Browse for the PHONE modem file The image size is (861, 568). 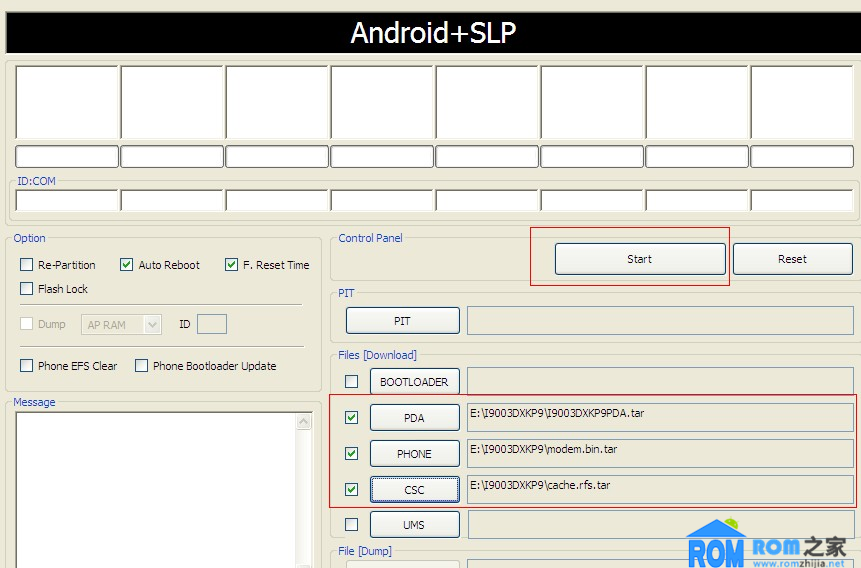(414, 454)
